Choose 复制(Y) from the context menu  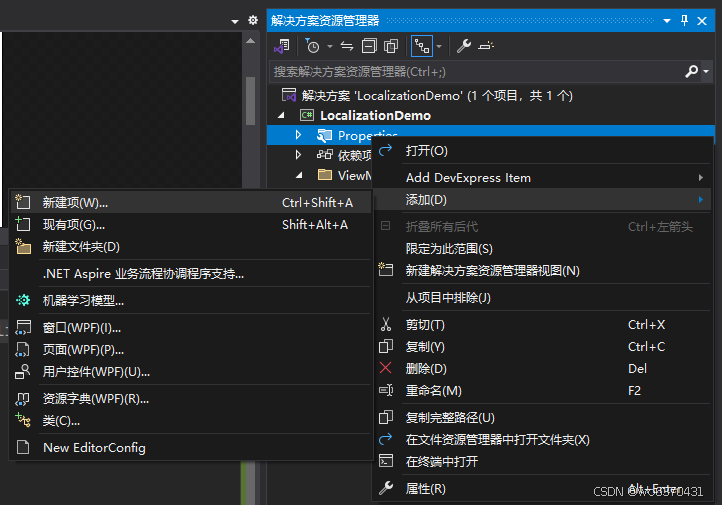(541, 347)
